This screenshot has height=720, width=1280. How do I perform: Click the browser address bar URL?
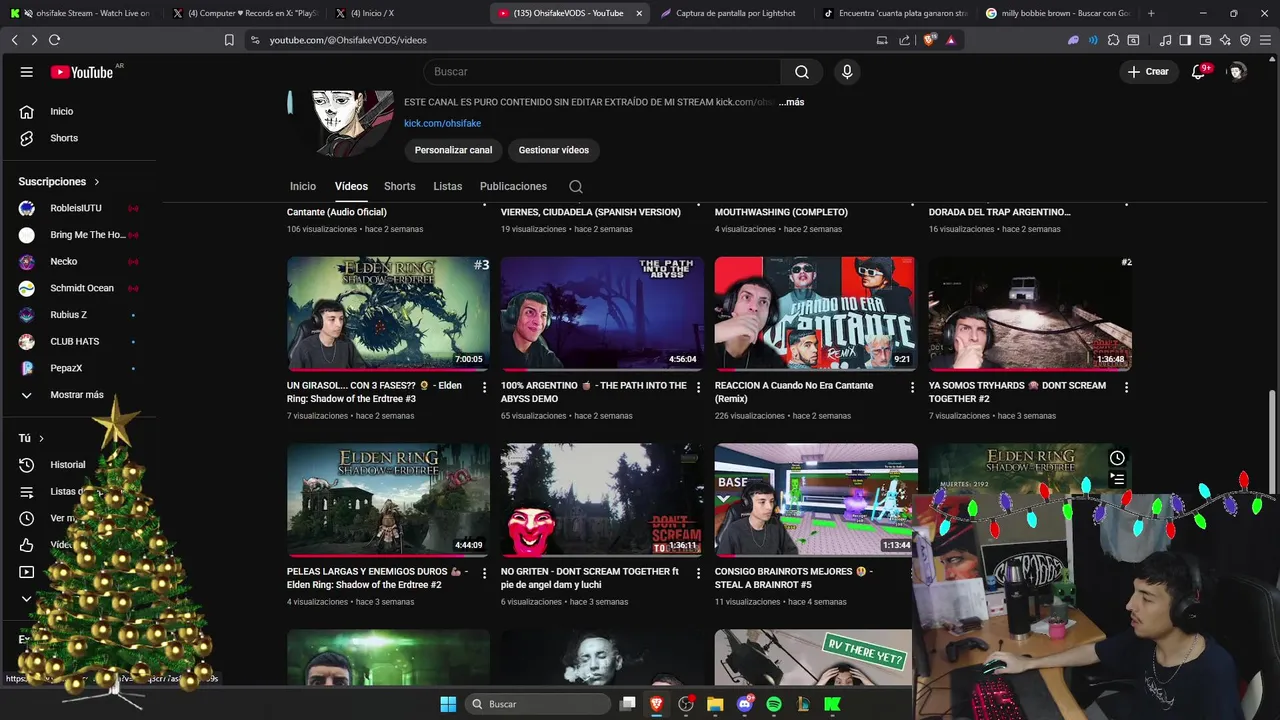[348, 40]
